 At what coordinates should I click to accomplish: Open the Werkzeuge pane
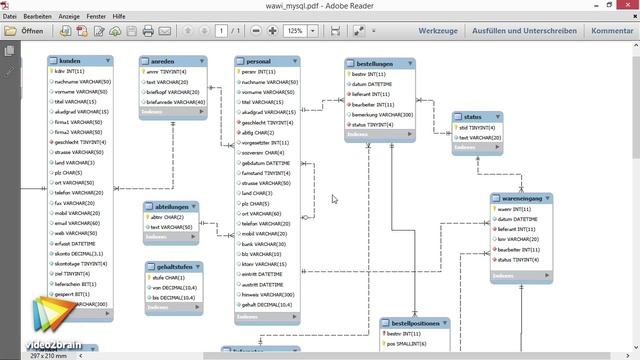[438, 31]
